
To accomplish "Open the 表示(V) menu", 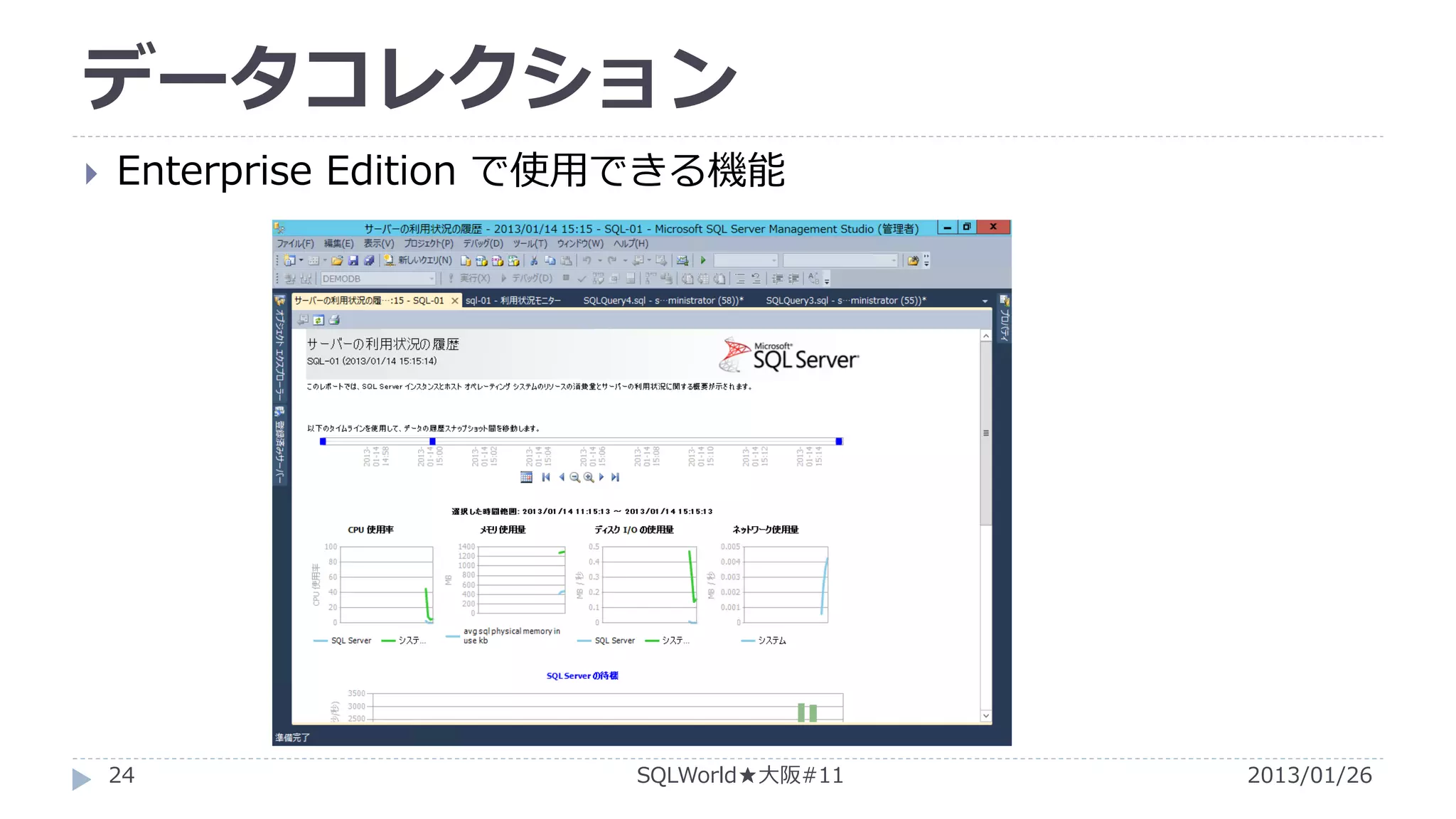I will pyautogui.click(x=379, y=244).
